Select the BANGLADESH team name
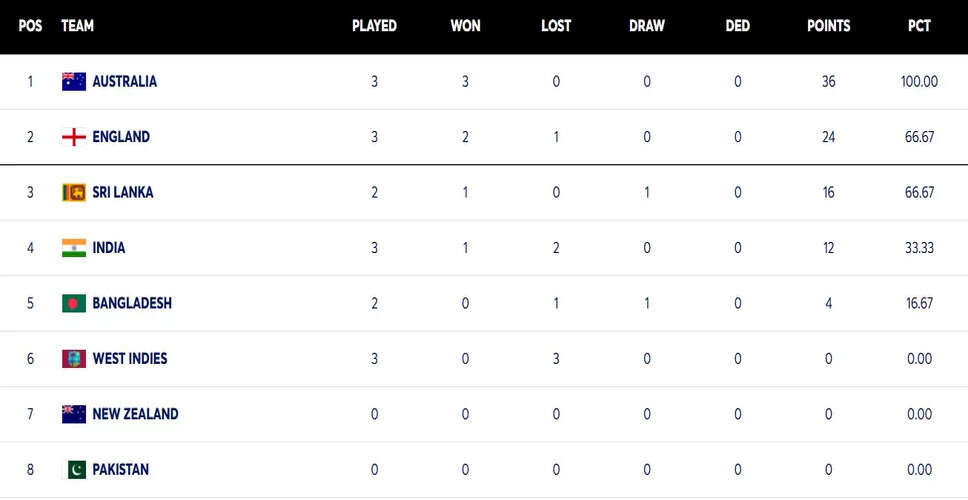Image resolution: width=968 pixels, height=500 pixels. pyautogui.click(x=132, y=303)
